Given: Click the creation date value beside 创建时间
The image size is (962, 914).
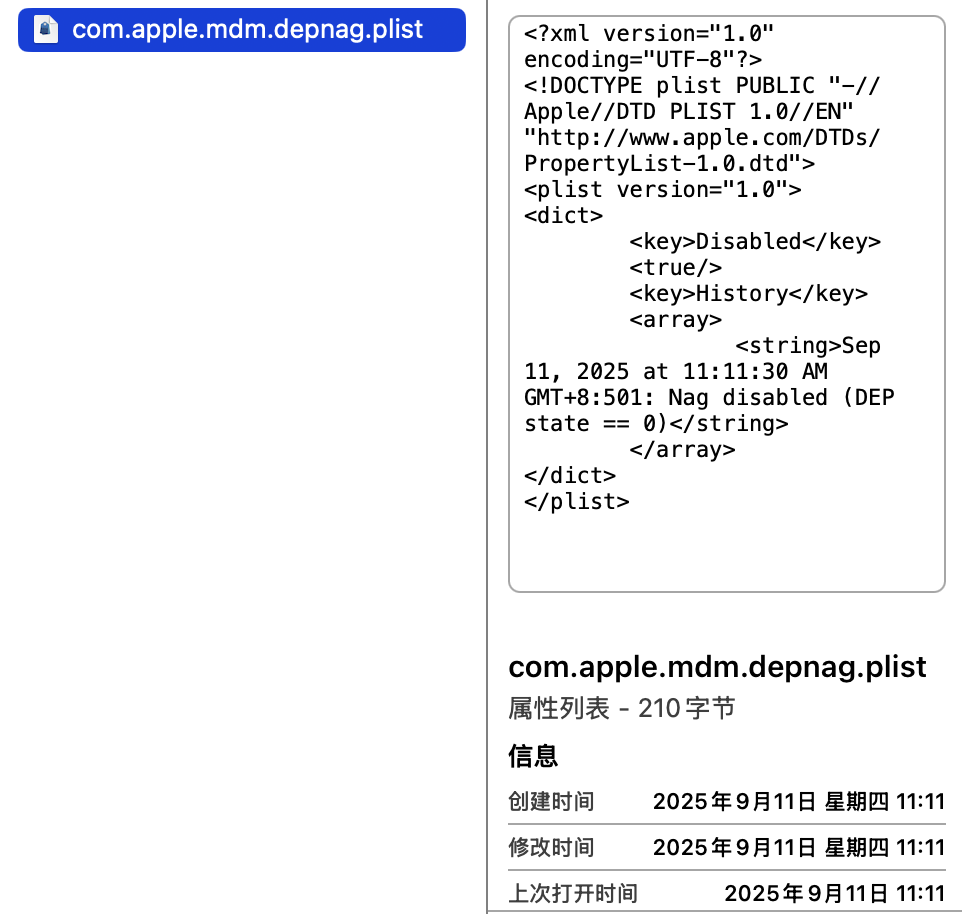Looking at the screenshot, I should 798,801.
